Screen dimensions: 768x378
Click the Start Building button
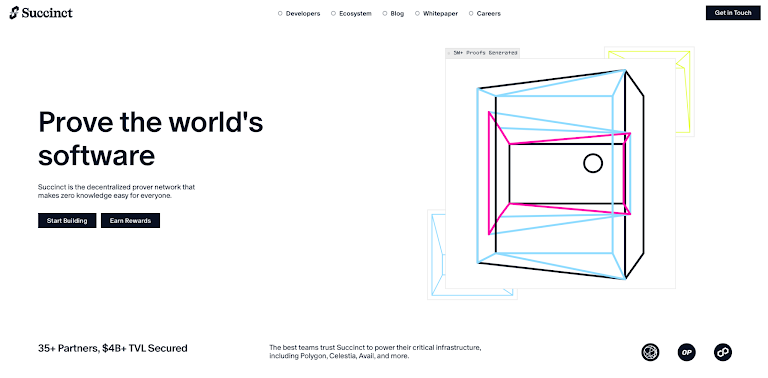tap(67, 220)
